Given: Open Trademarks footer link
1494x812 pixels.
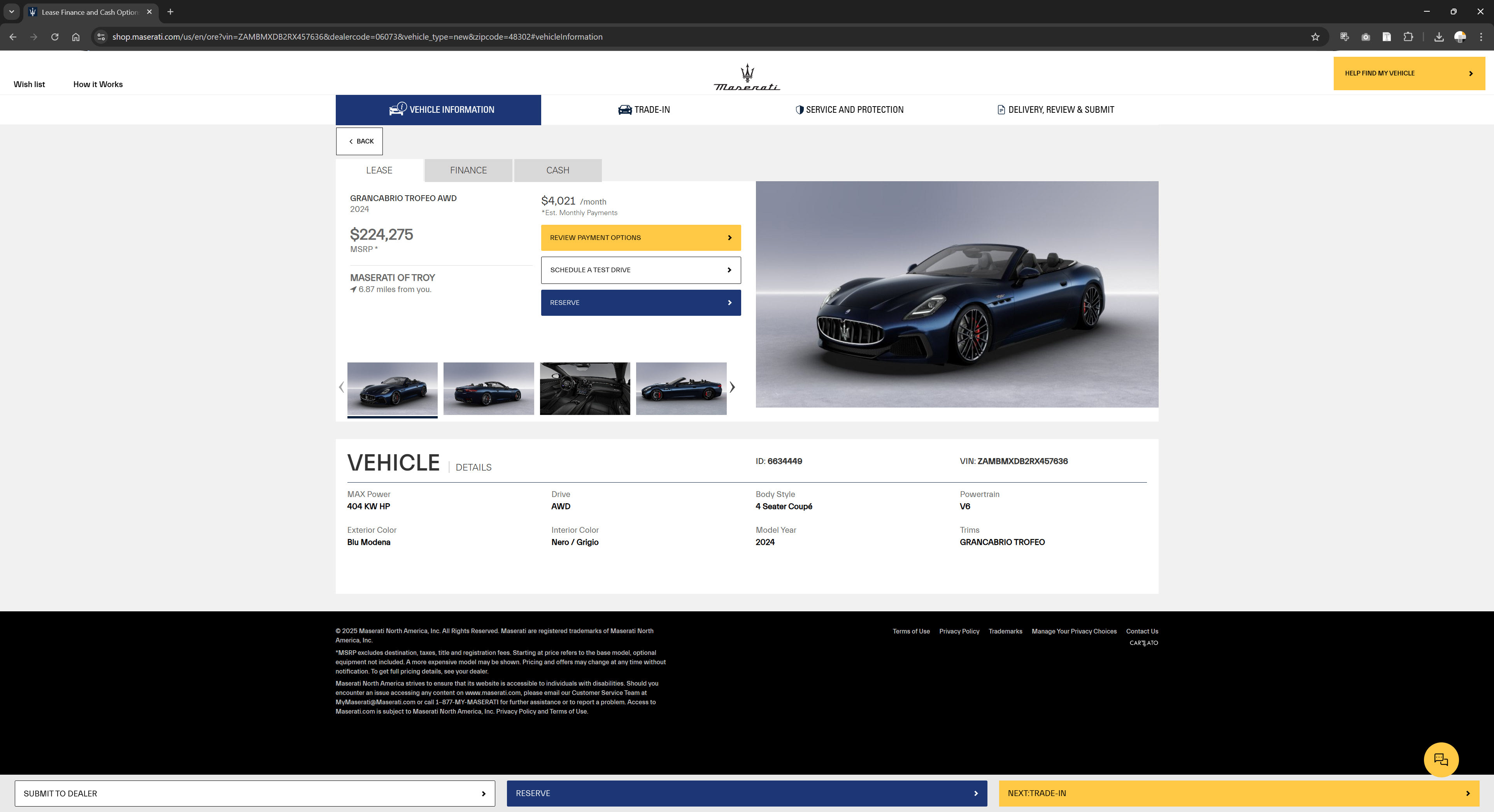Looking at the screenshot, I should [1006, 631].
